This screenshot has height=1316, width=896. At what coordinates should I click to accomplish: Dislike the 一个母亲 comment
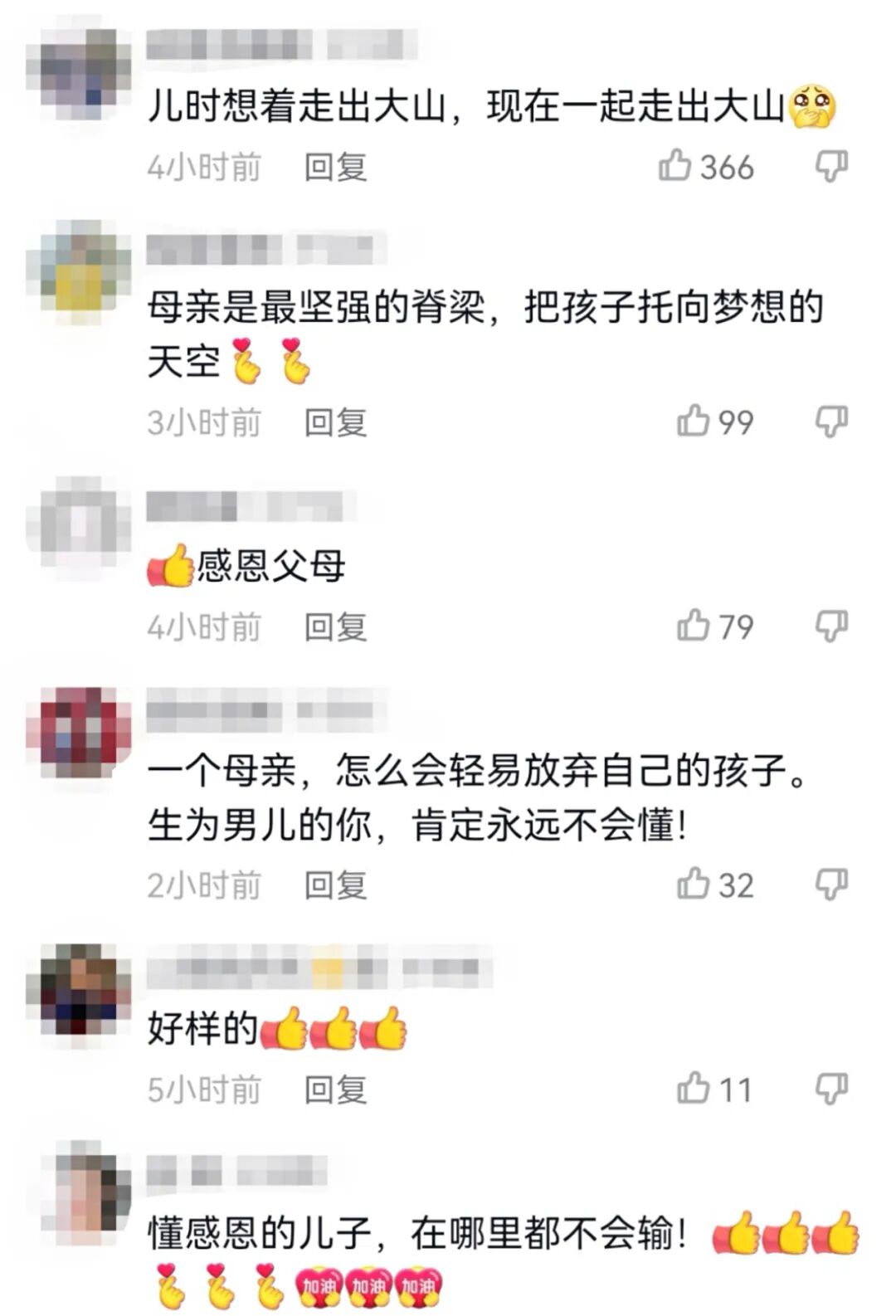click(831, 885)
